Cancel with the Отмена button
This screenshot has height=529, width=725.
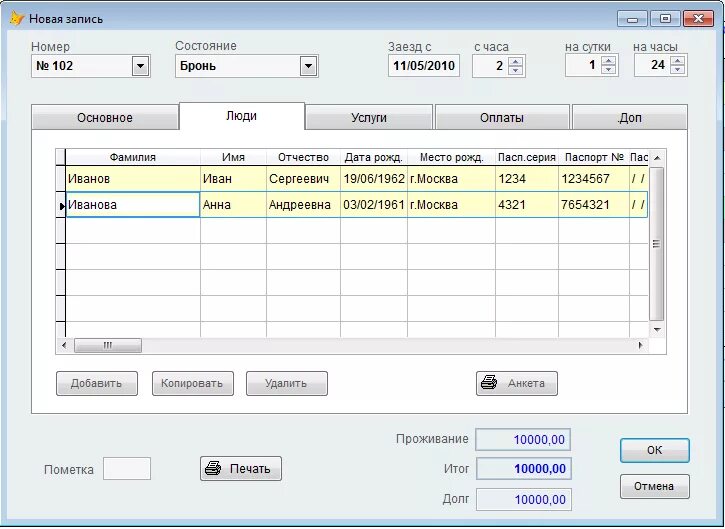655,486
